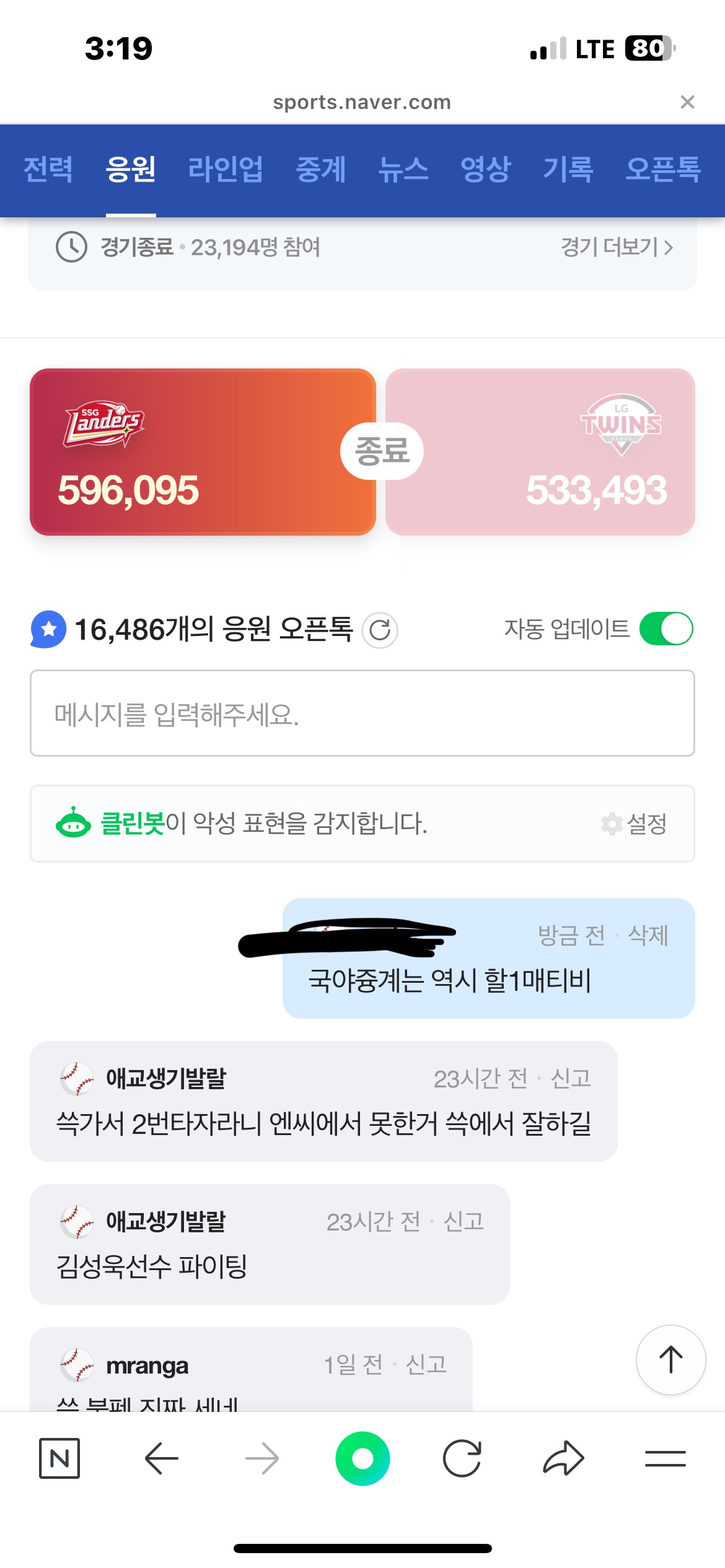Go back with the left arrow icon
Image resolution: width=725 pixels, height=1568 pixels.
pyautogui.click(x=162, y=1458)
